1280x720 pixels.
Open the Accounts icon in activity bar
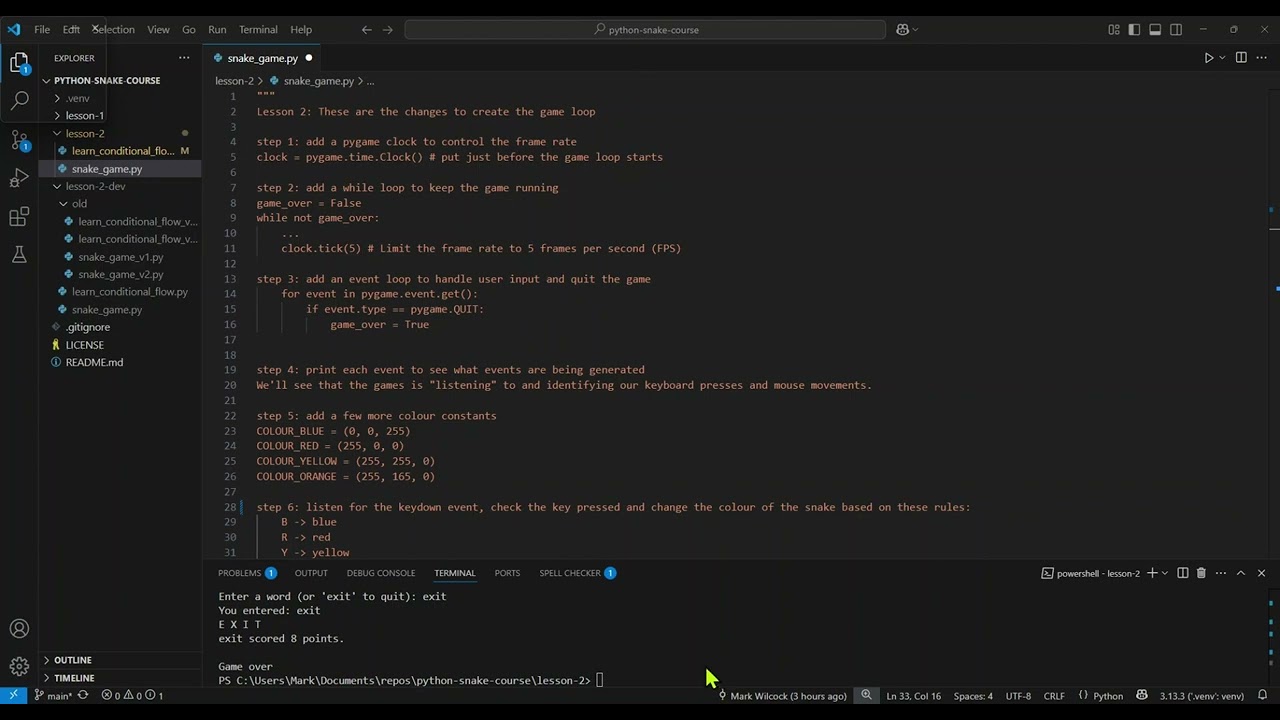tap(19, 629)
